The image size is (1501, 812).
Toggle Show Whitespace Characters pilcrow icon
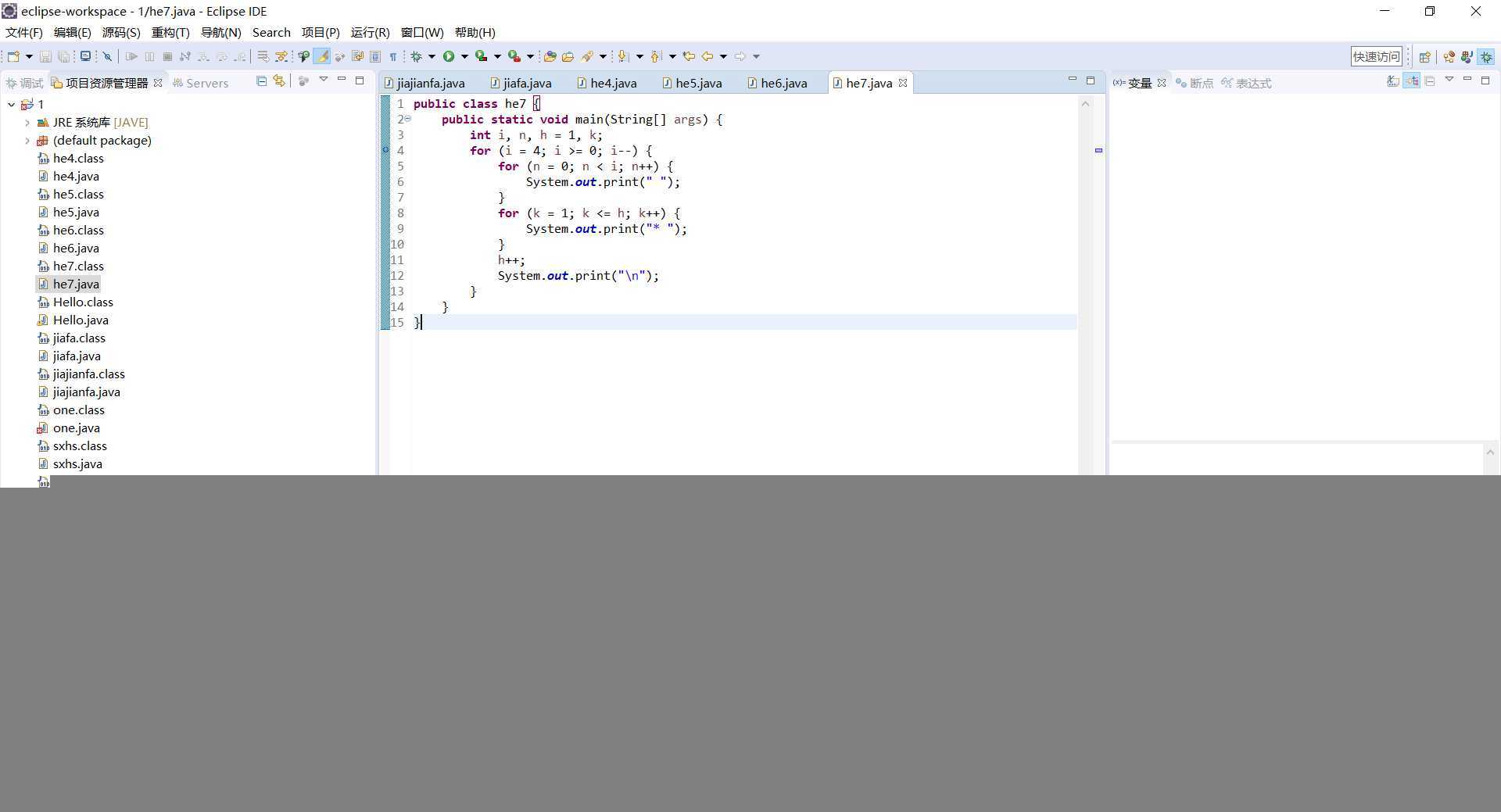(x=393, y=56)
